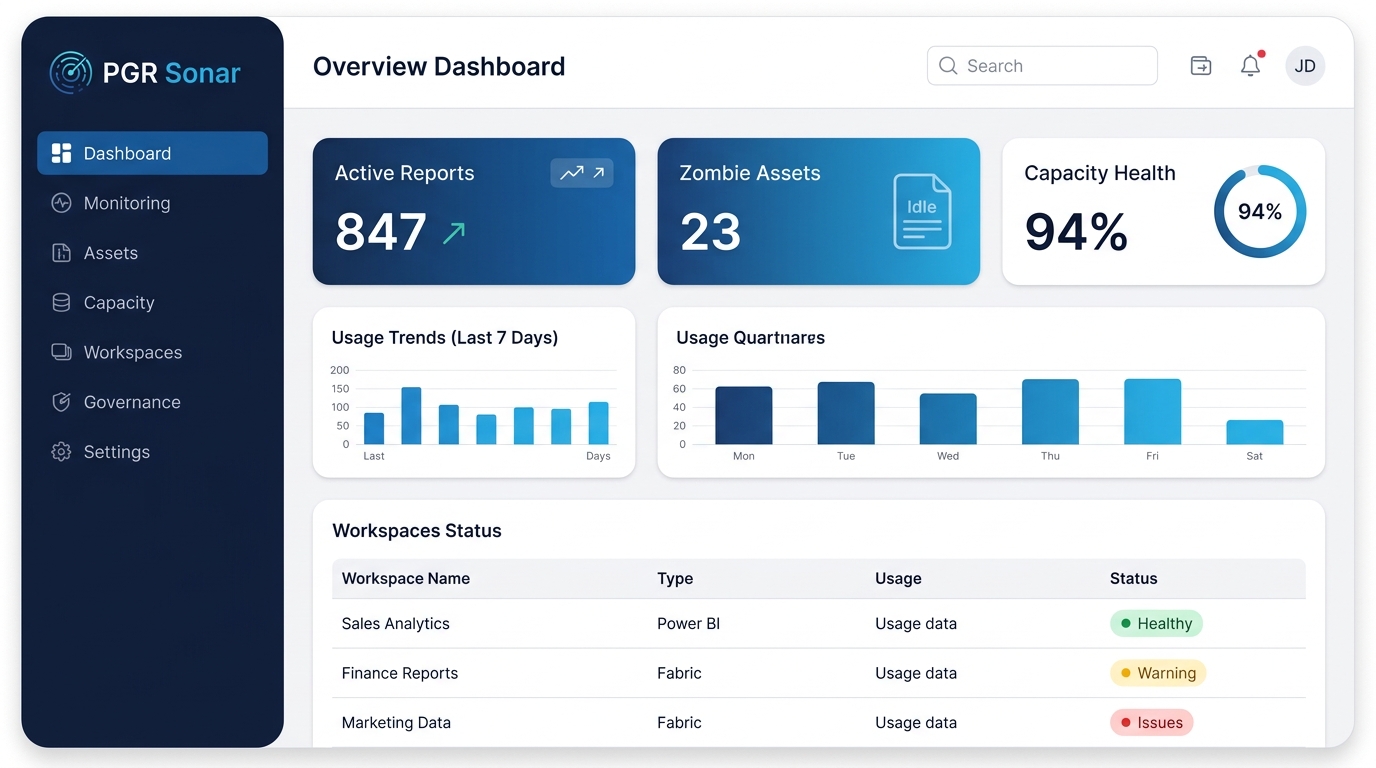Click the Workspaces Status heading
Image resolution: width=1376 pixels, height=768 pixels.
tap(417, 531)
